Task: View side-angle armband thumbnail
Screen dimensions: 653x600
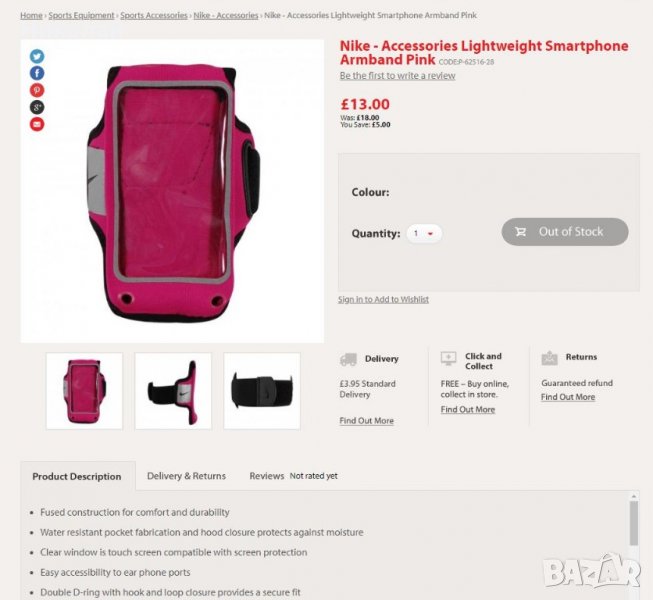Action: click(173, 391)
